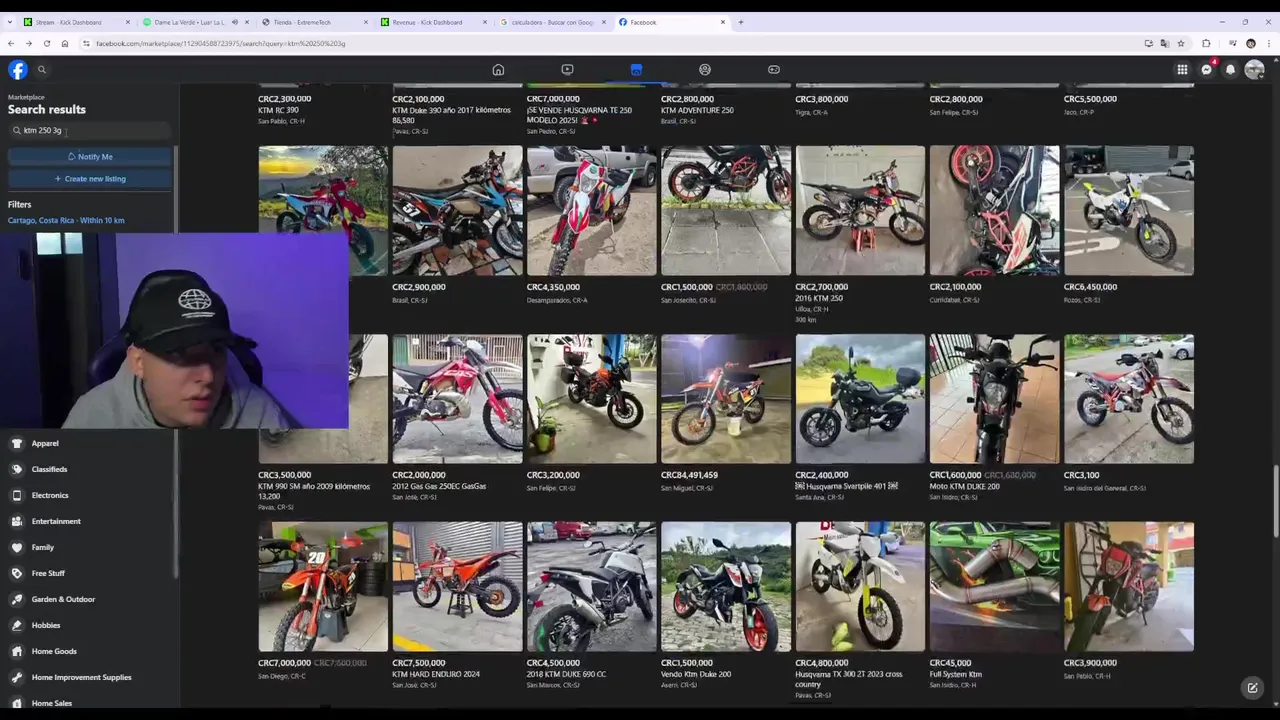Open the Husqvarna Svartpilen 401 listing photo
1280x720 pixels.
[860, 398]
